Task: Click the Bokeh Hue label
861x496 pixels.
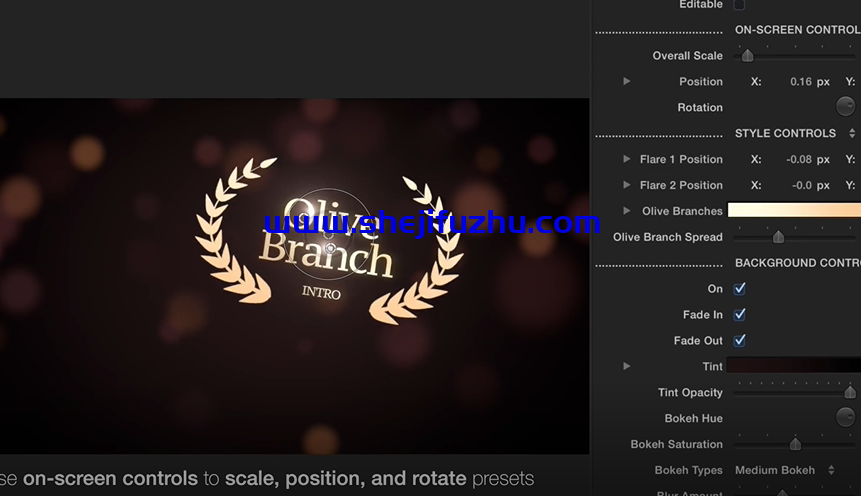Action: click(x=694, y=418)
